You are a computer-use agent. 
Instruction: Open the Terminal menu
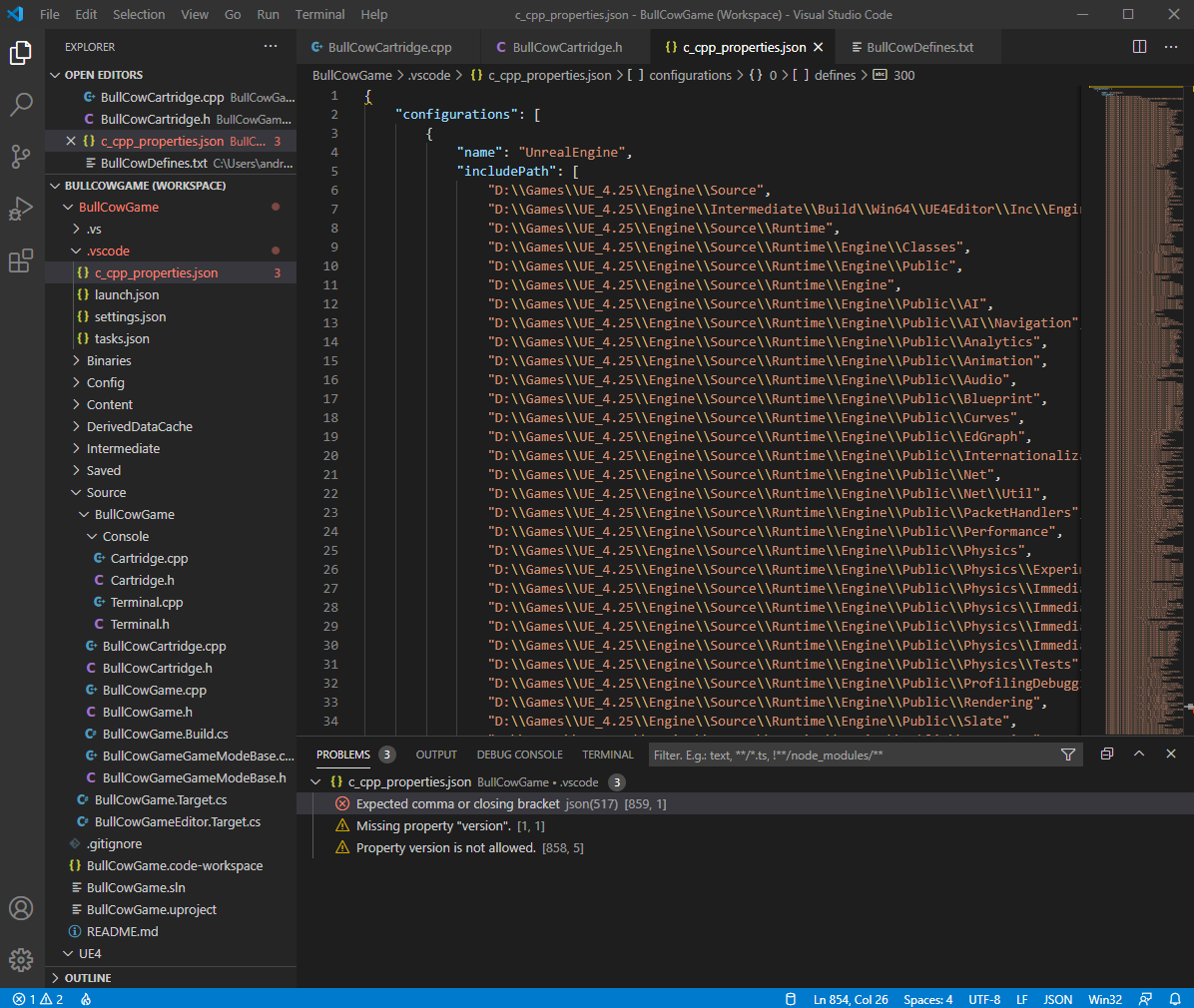pos(319,14)
